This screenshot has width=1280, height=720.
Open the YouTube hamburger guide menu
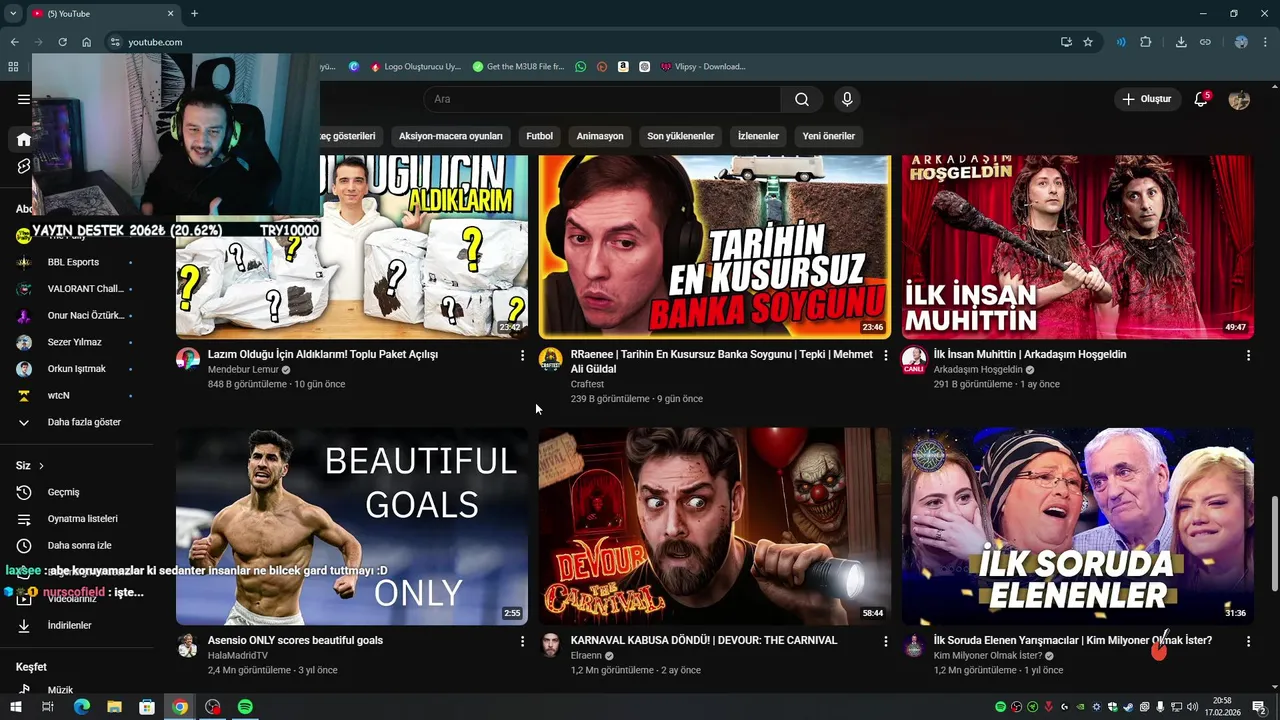(23, 99)
